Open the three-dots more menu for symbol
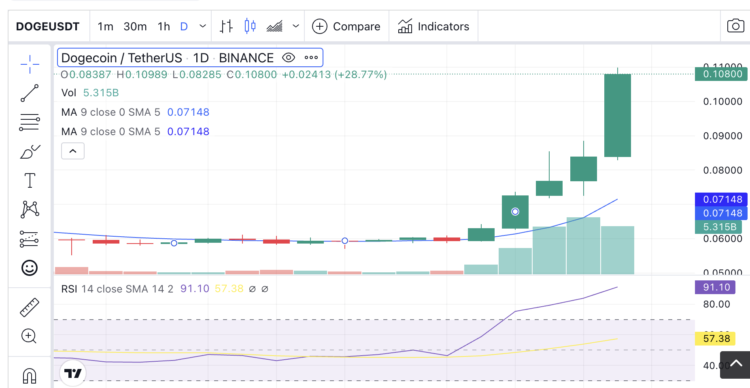This screenshot has height=388, width=750. (311, 58)
